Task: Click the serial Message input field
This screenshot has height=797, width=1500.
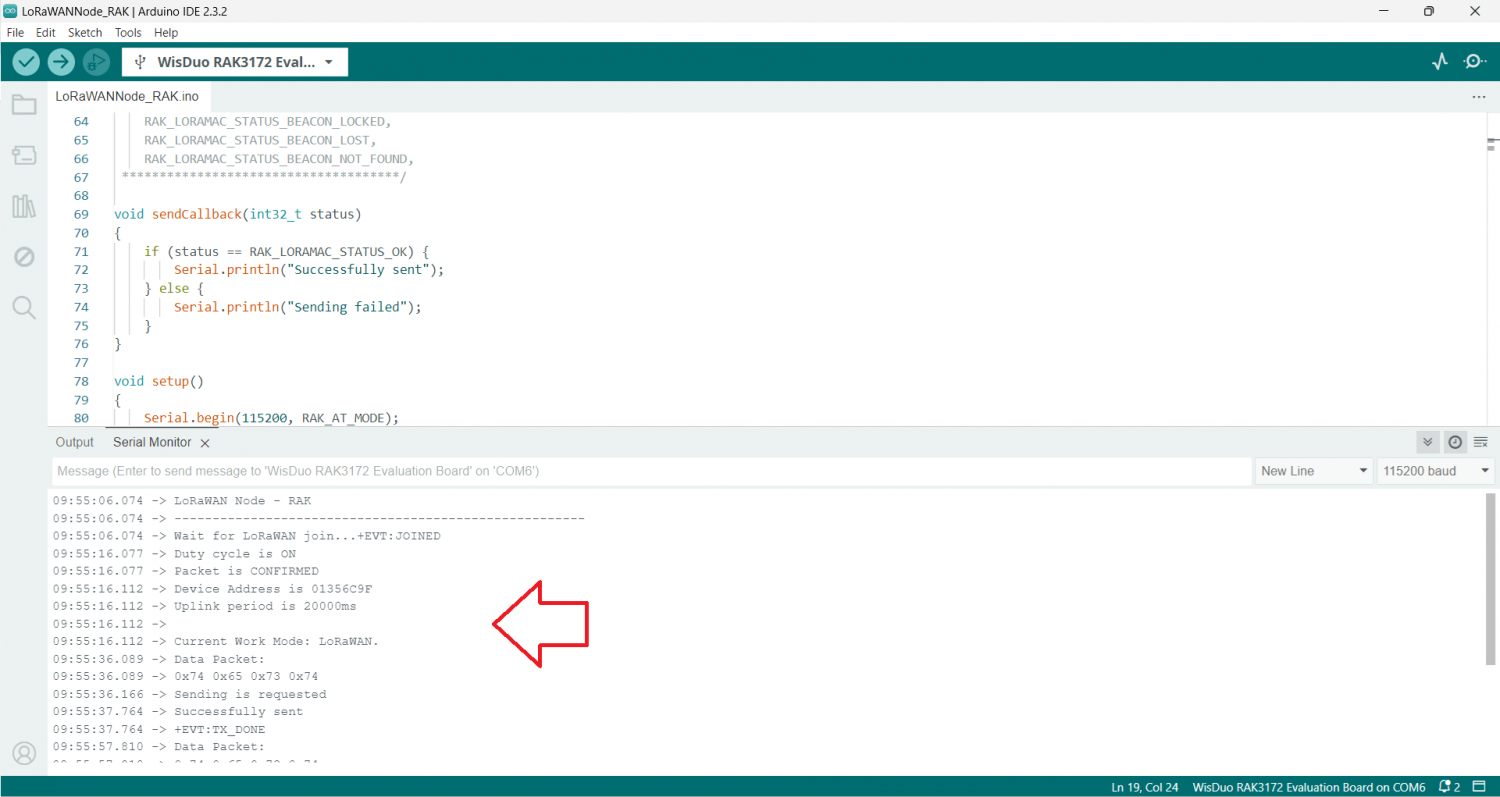Action: [x=651, y=471]
